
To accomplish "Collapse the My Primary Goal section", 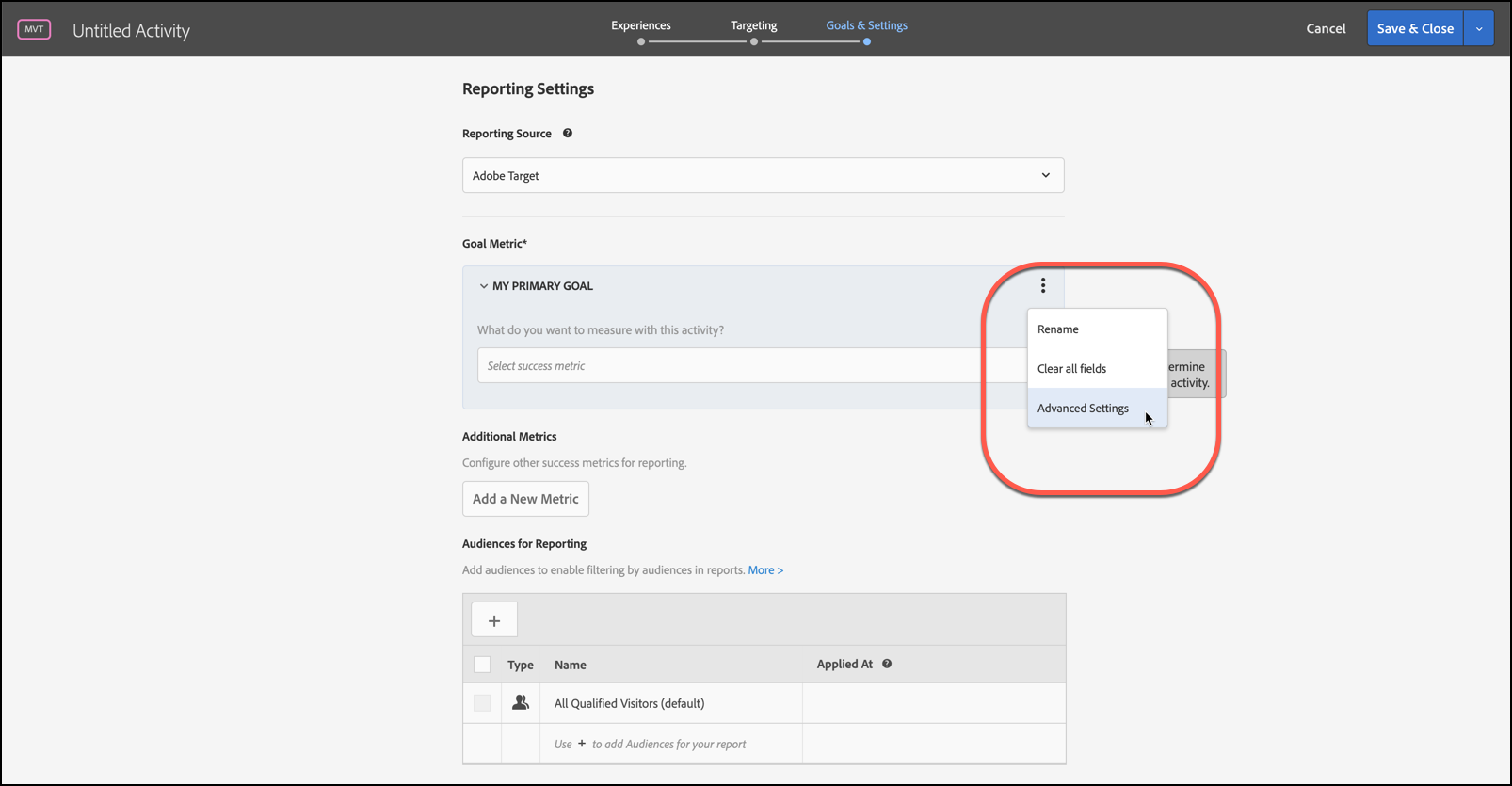I will 484,286.
